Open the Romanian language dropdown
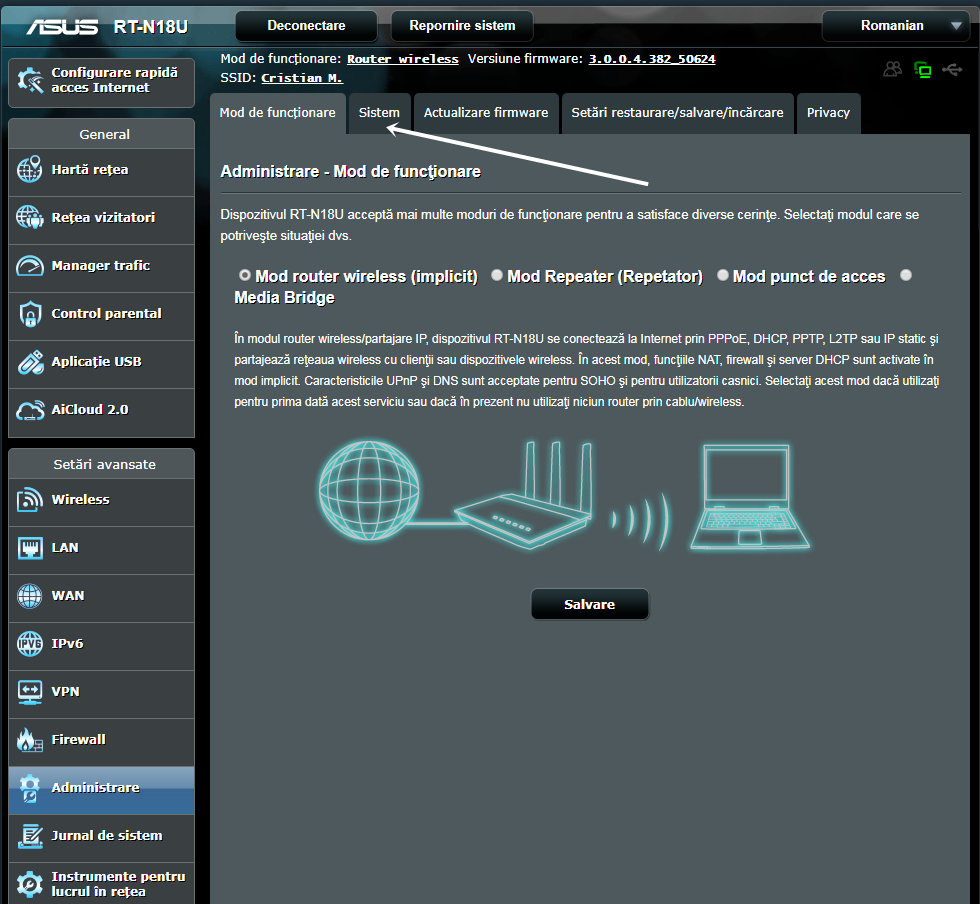 tap(896, 26)
